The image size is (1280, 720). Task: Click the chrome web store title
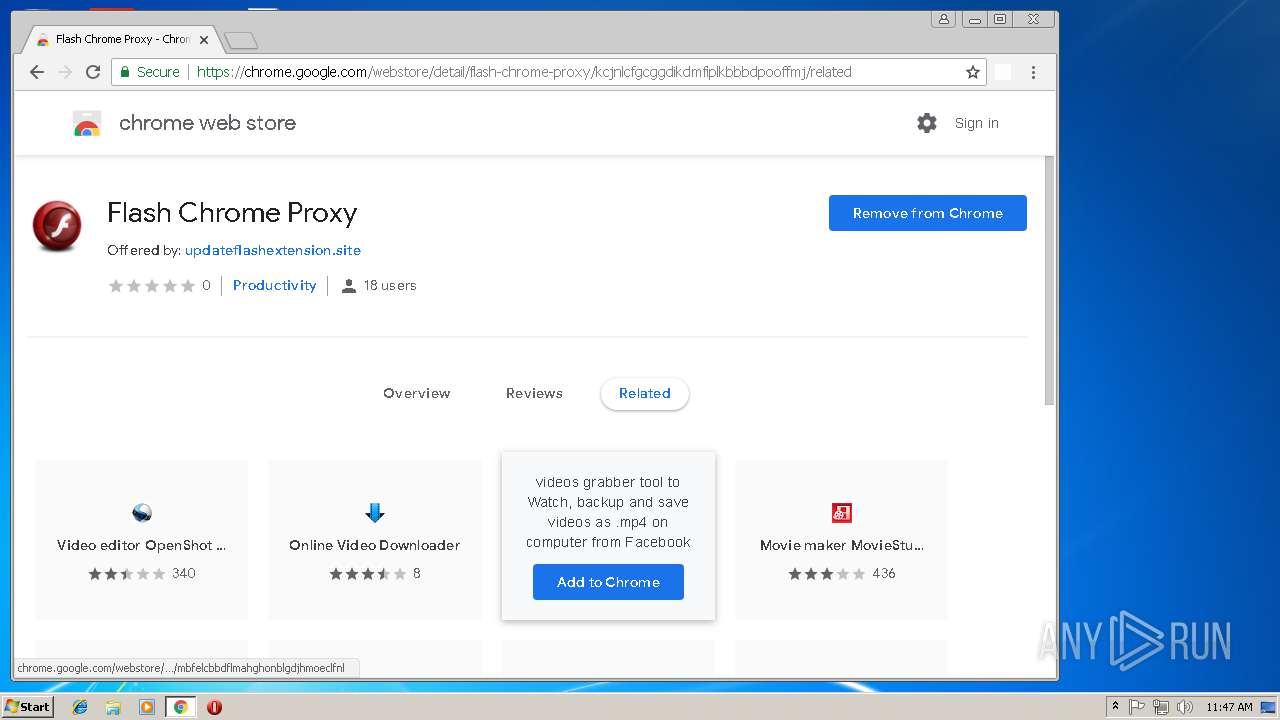tap(207, 123)
